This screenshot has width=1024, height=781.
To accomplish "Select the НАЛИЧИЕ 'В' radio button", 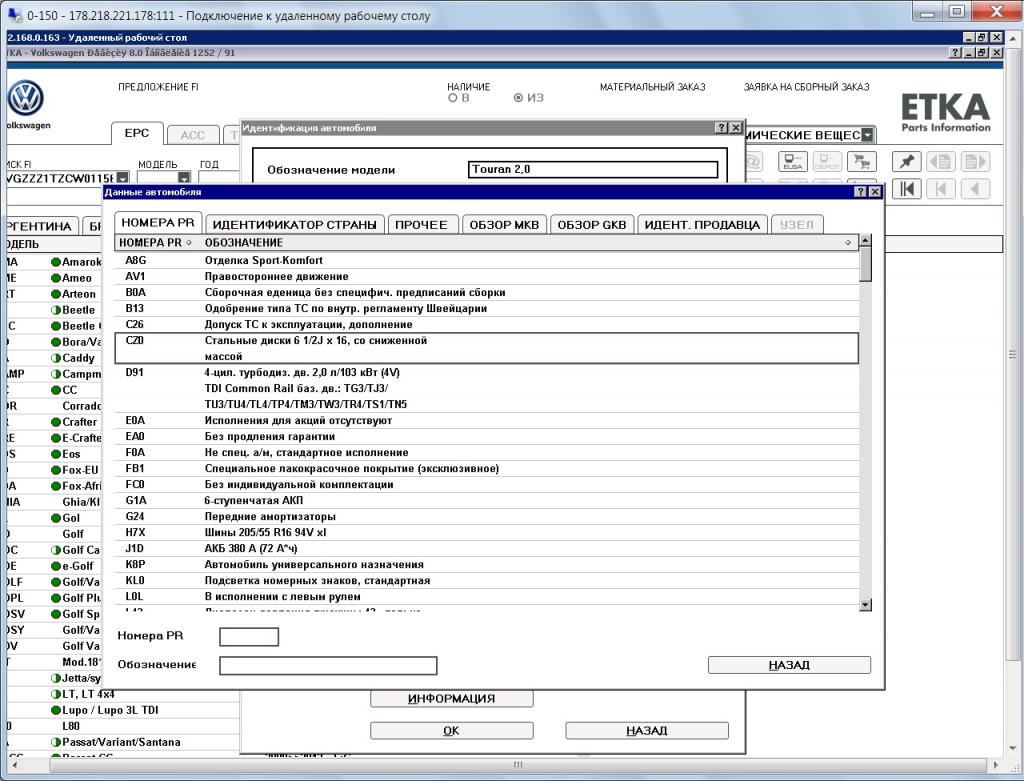I will (453, 98).
